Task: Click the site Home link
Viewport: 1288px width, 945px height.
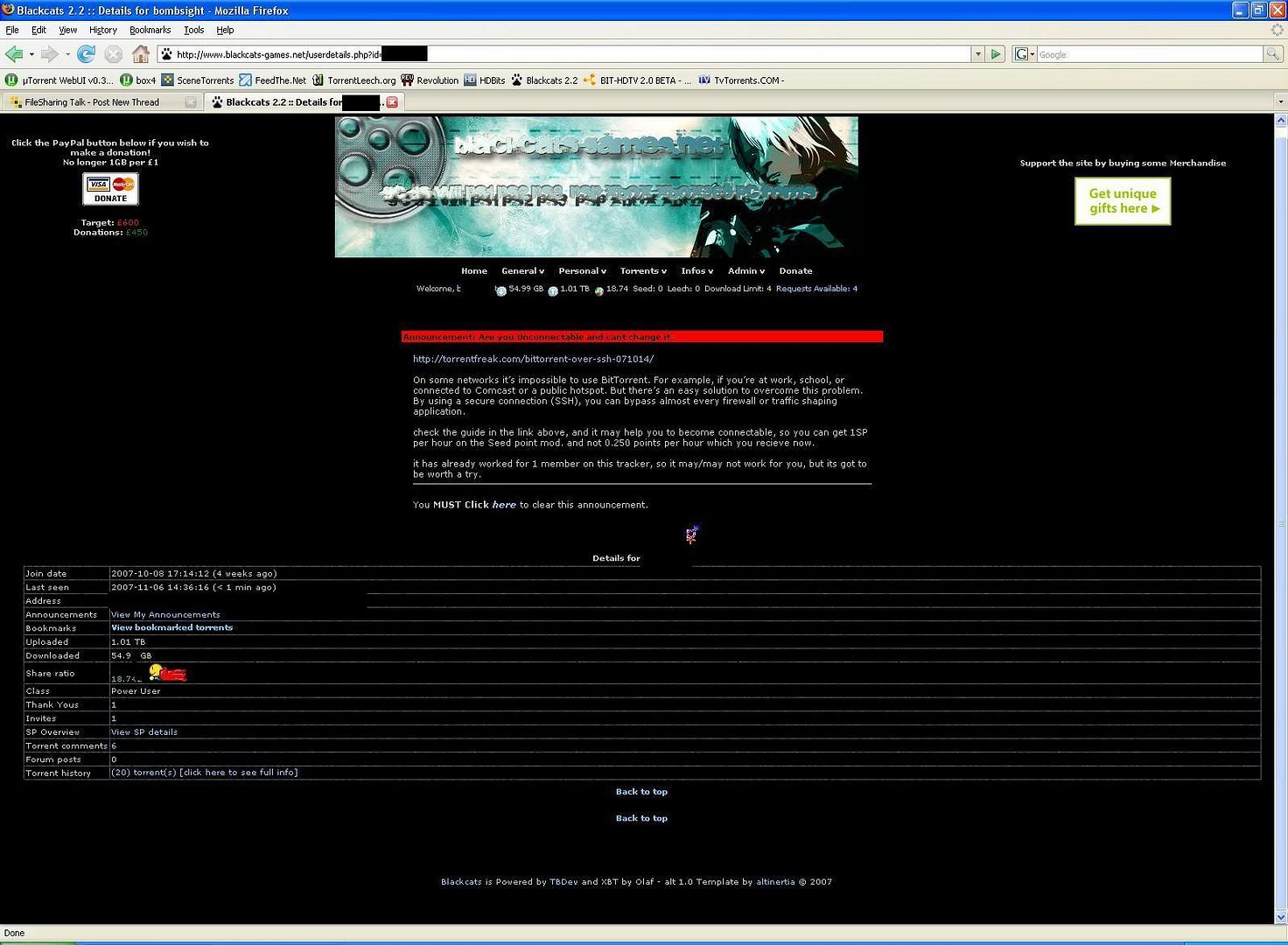Action: tap(474, 271)
